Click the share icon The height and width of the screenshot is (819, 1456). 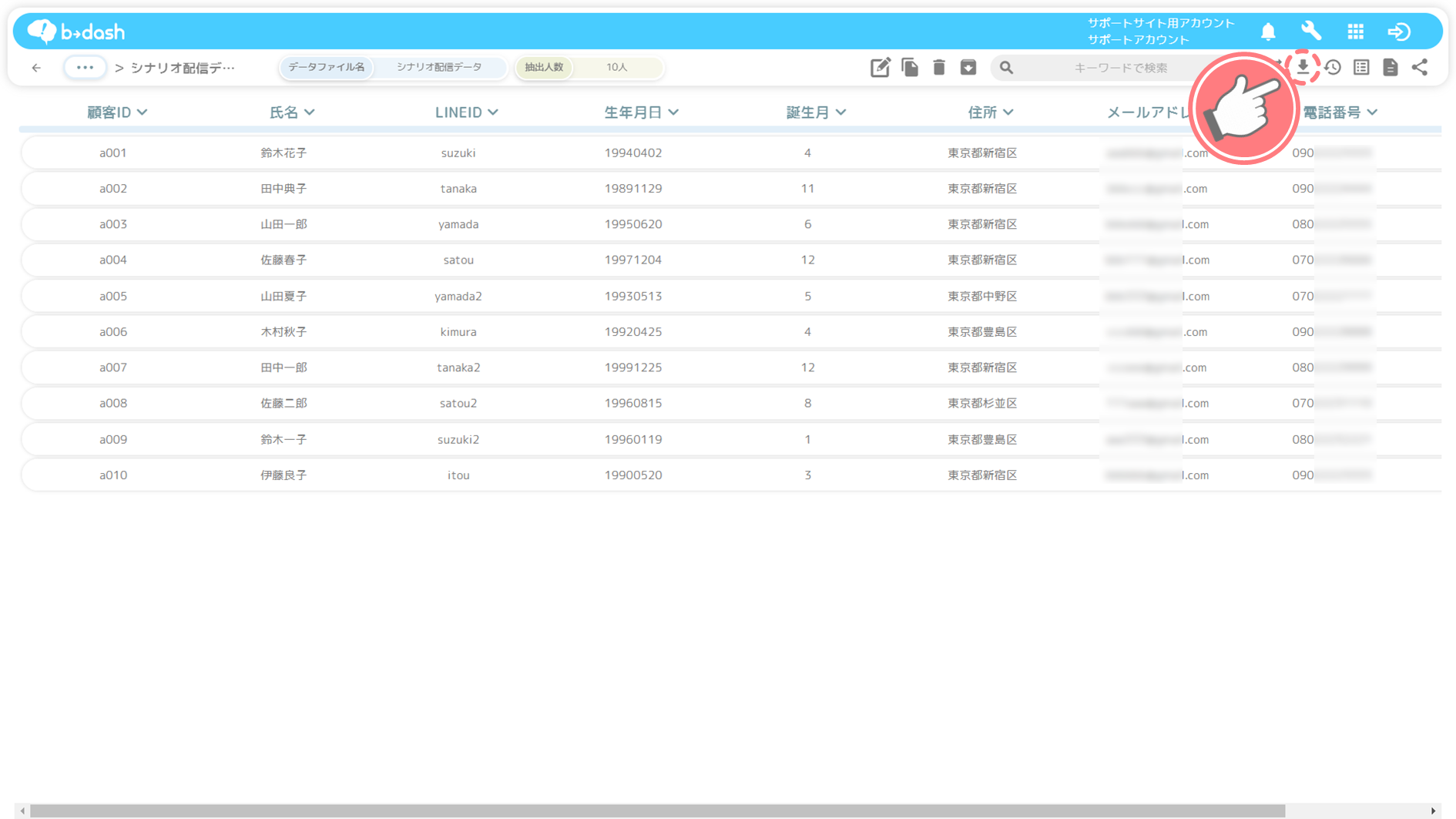(1420, 68)
